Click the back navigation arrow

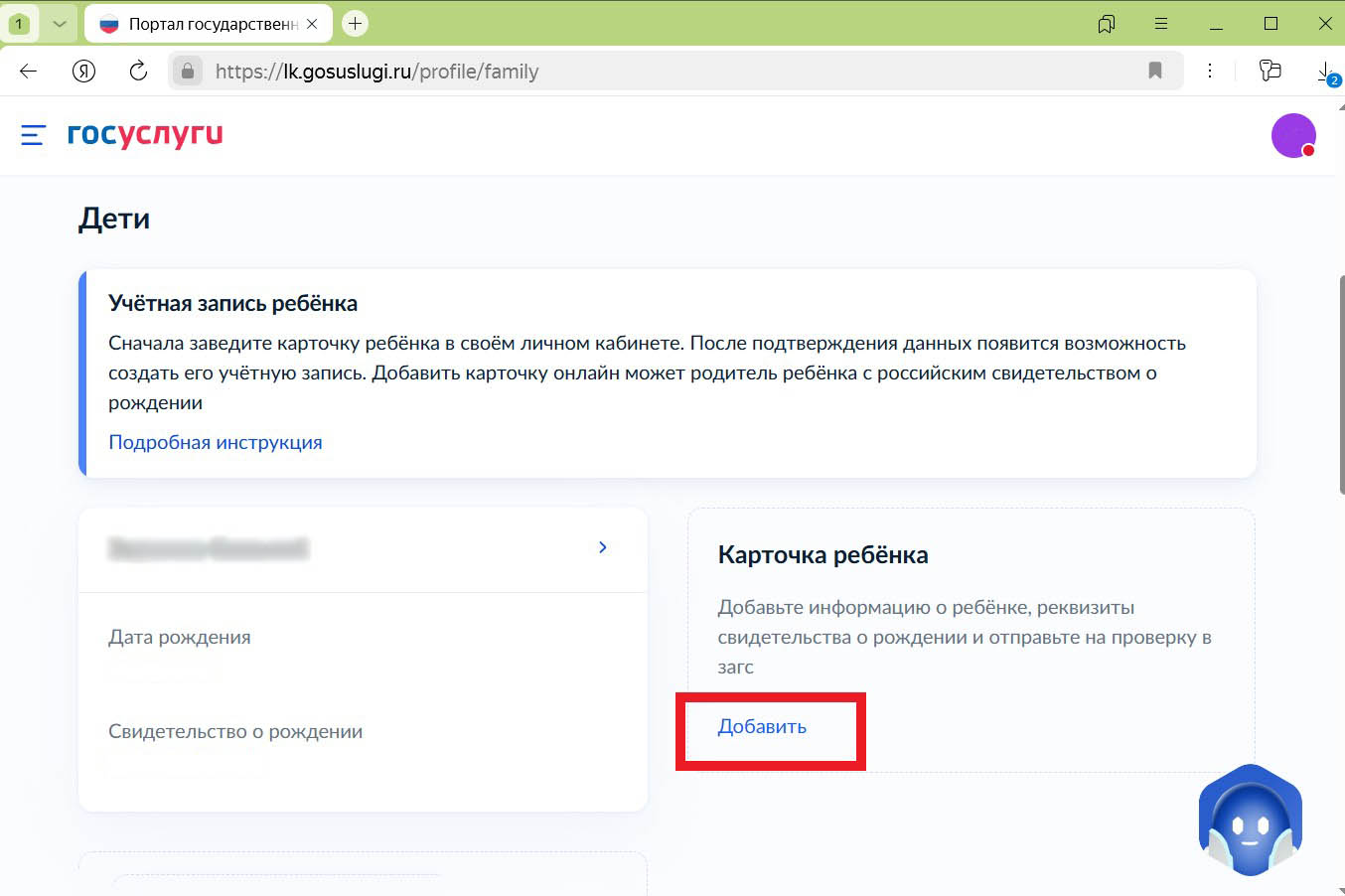[x=27, y=71]
